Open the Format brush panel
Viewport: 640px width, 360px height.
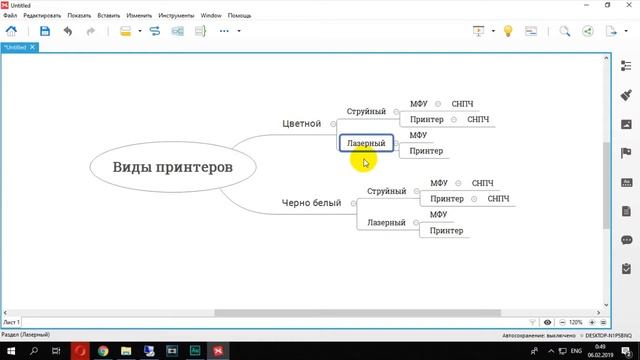click(626, 95)
